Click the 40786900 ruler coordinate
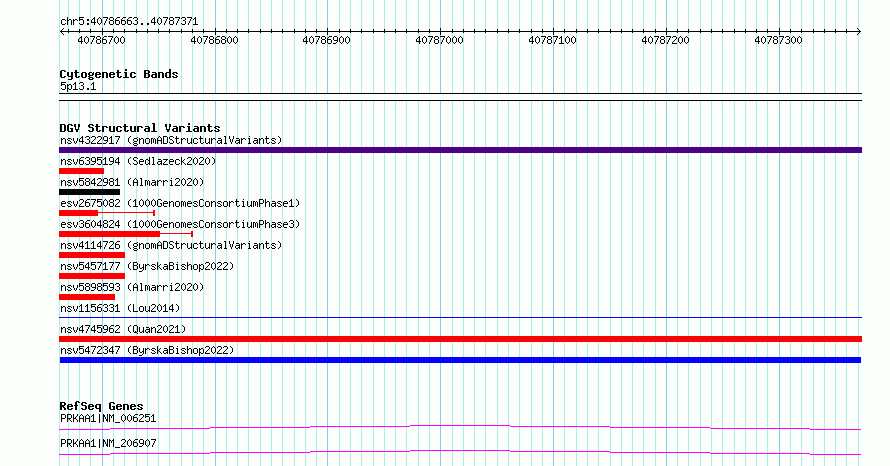The image size is (890, 466). (326, 40)
